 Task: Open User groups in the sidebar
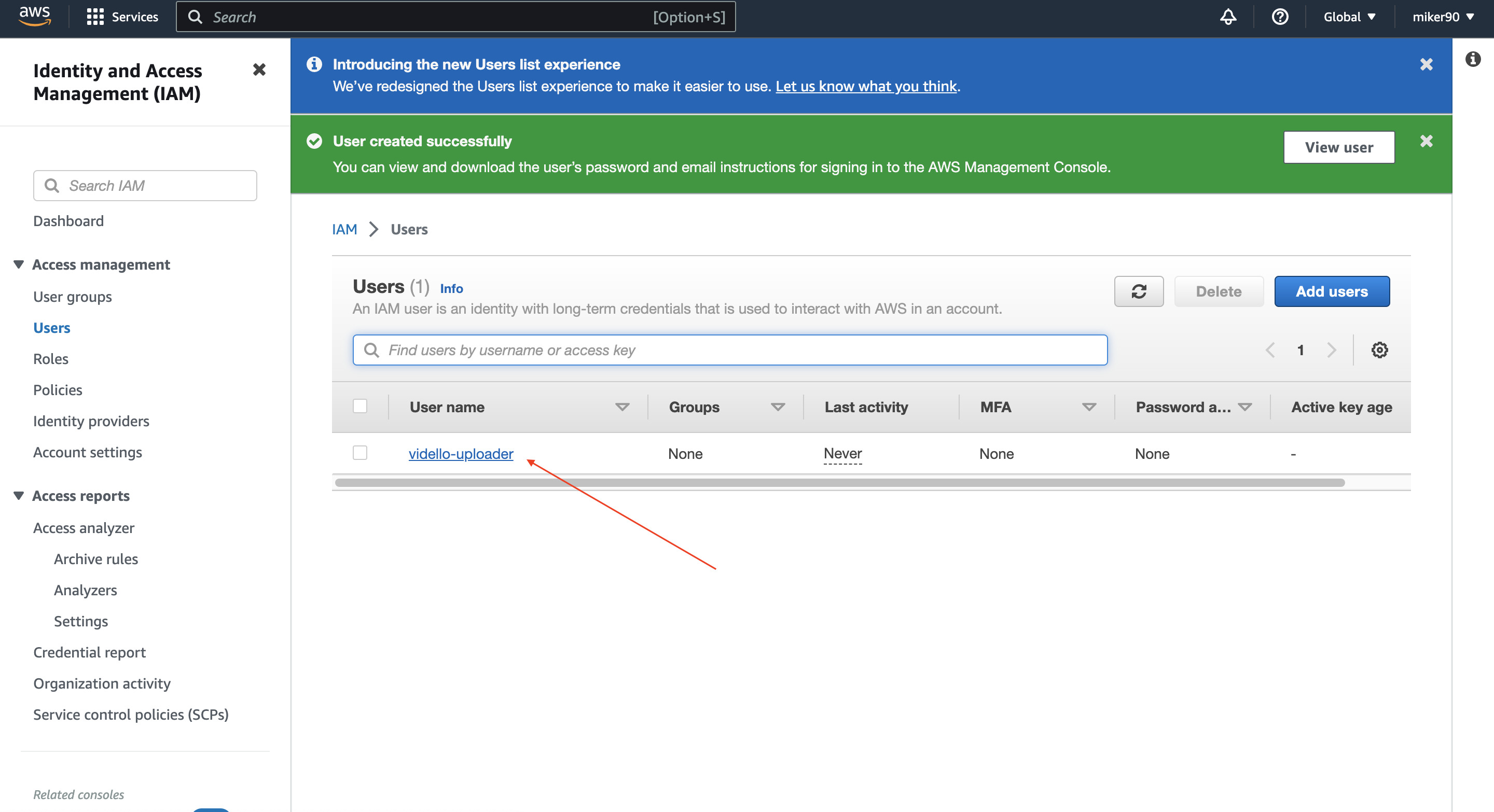(x=73, y=297)
